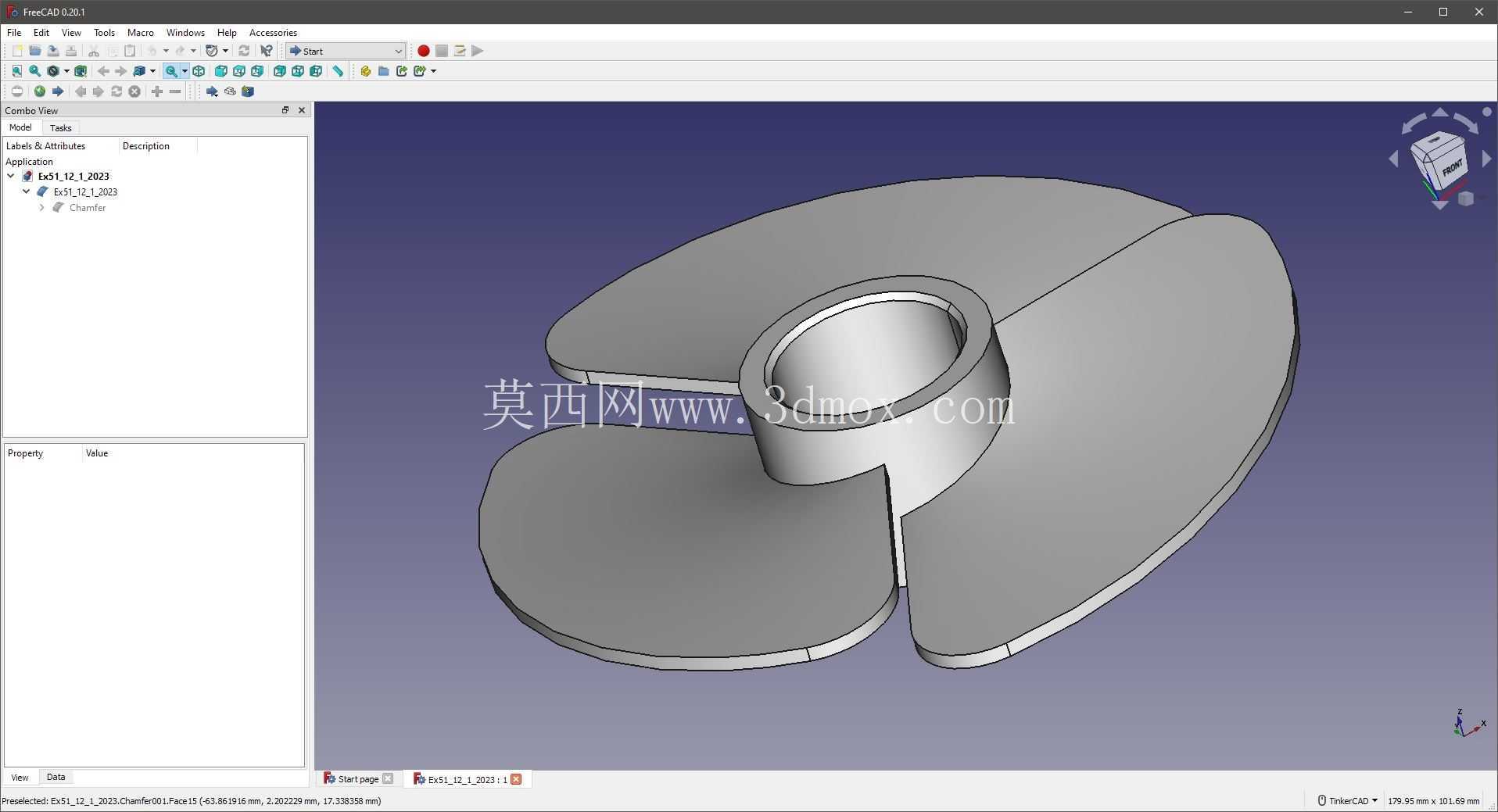Open a file using the folder icon
1498x812 pixels.
[x=35, y=51]
